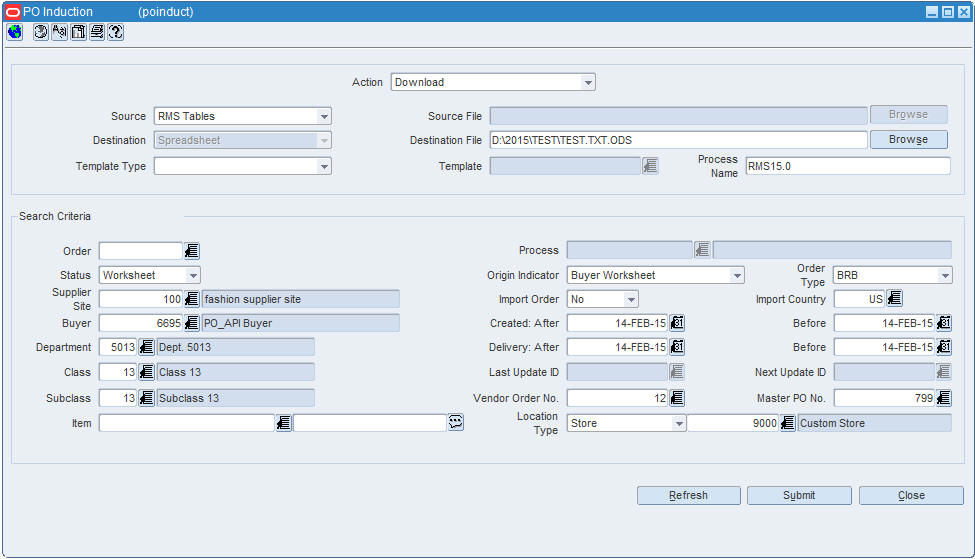Click the Item number input field
Viewport: 975px width, 559px height.
point(187,423)
